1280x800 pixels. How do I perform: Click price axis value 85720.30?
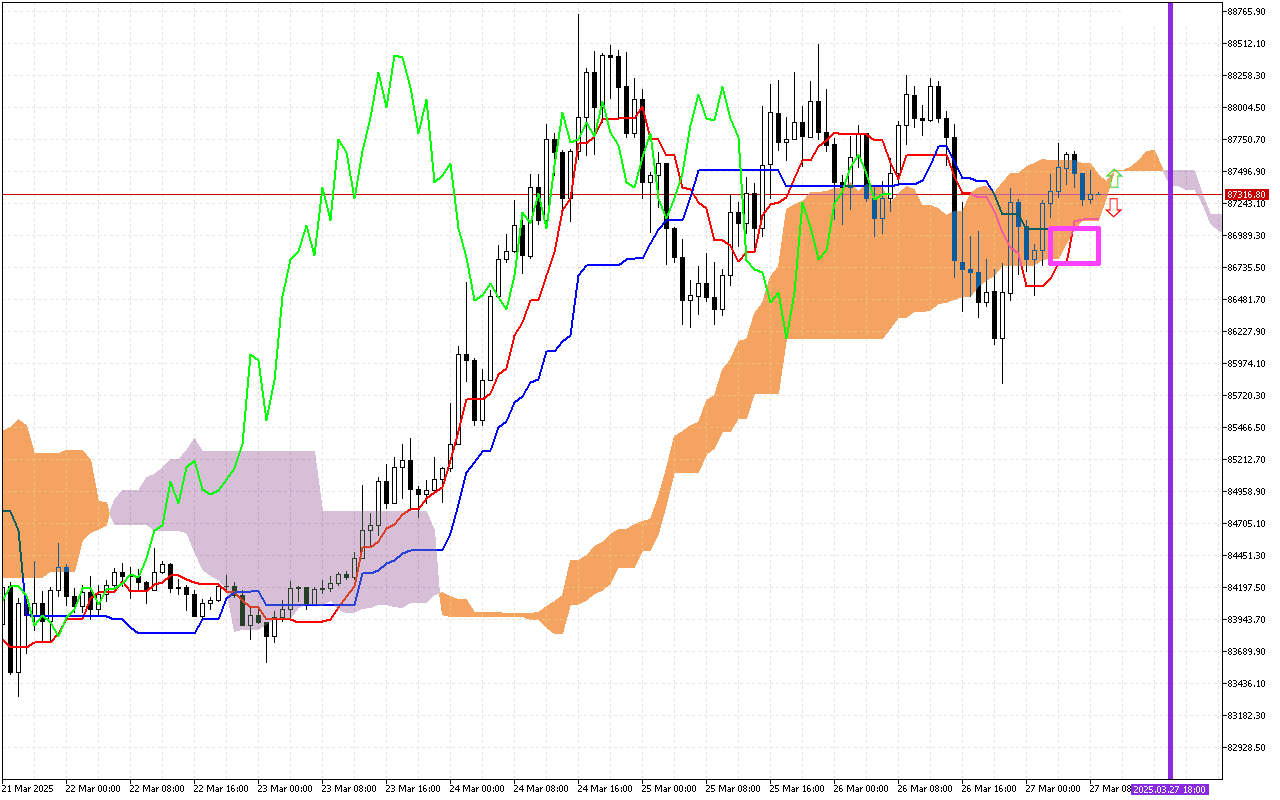click(x=1246, y=396)
